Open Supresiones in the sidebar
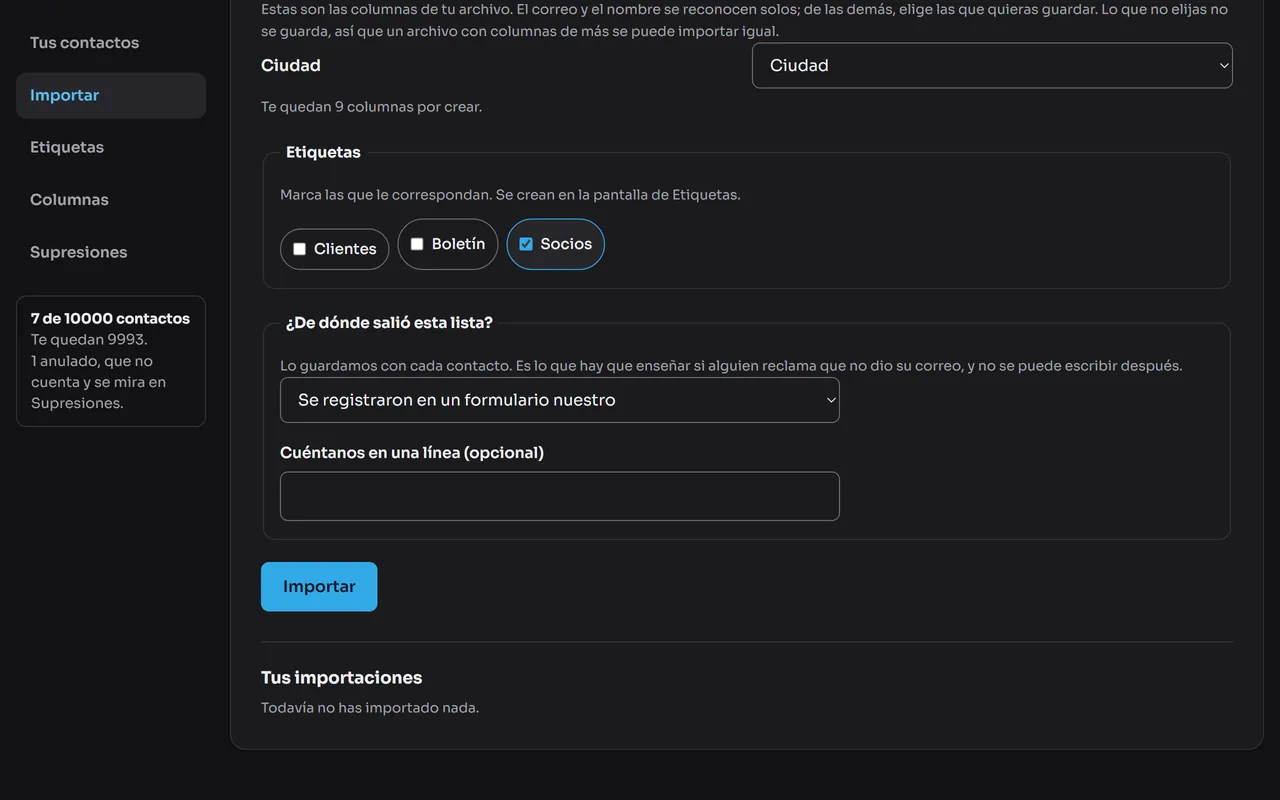 pos(78,252)
